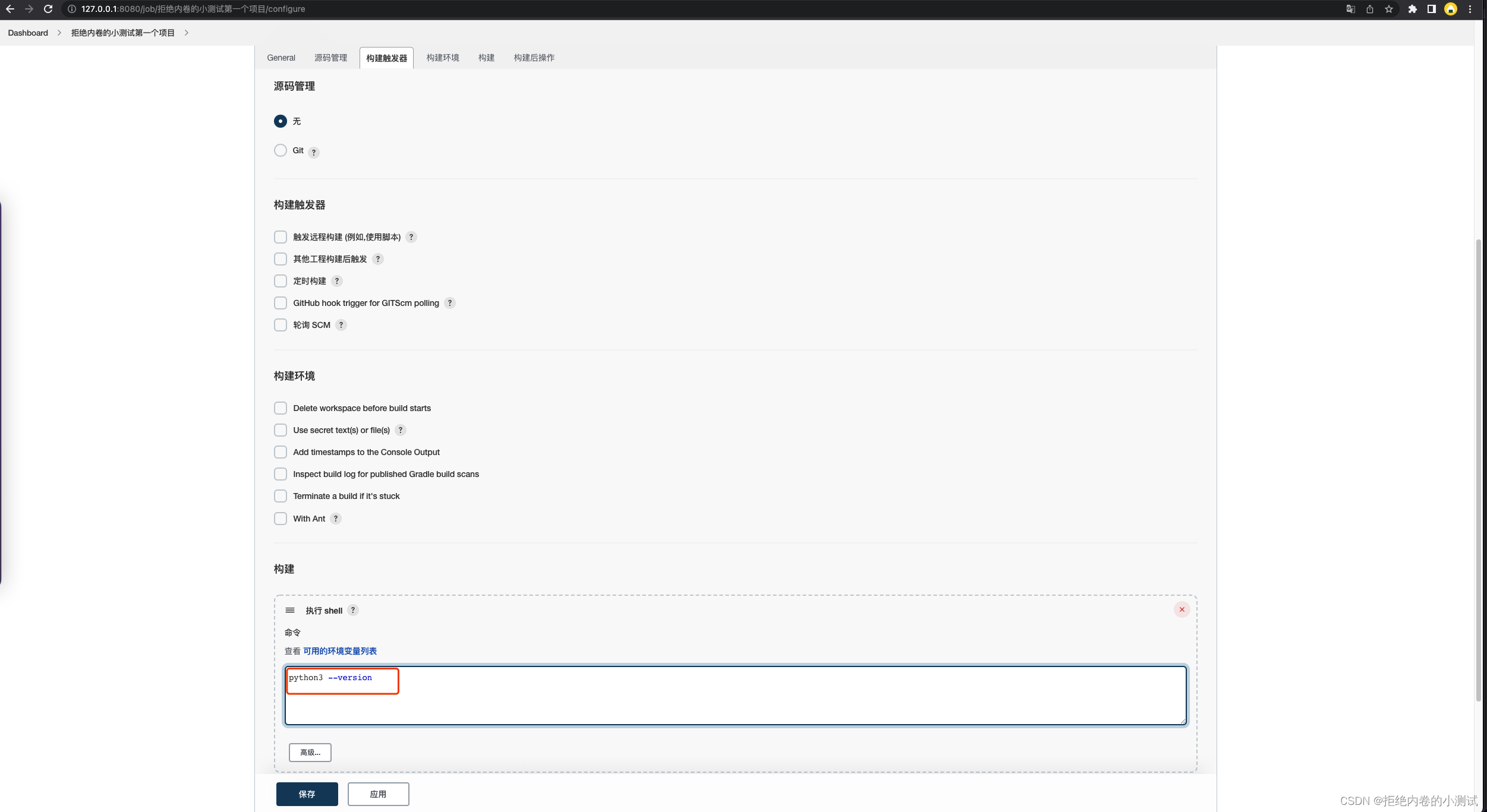This screenshot has height=812, width=1487.
Task: Grab the command textarea resize handle
Action: click(x=1183, y=721)
